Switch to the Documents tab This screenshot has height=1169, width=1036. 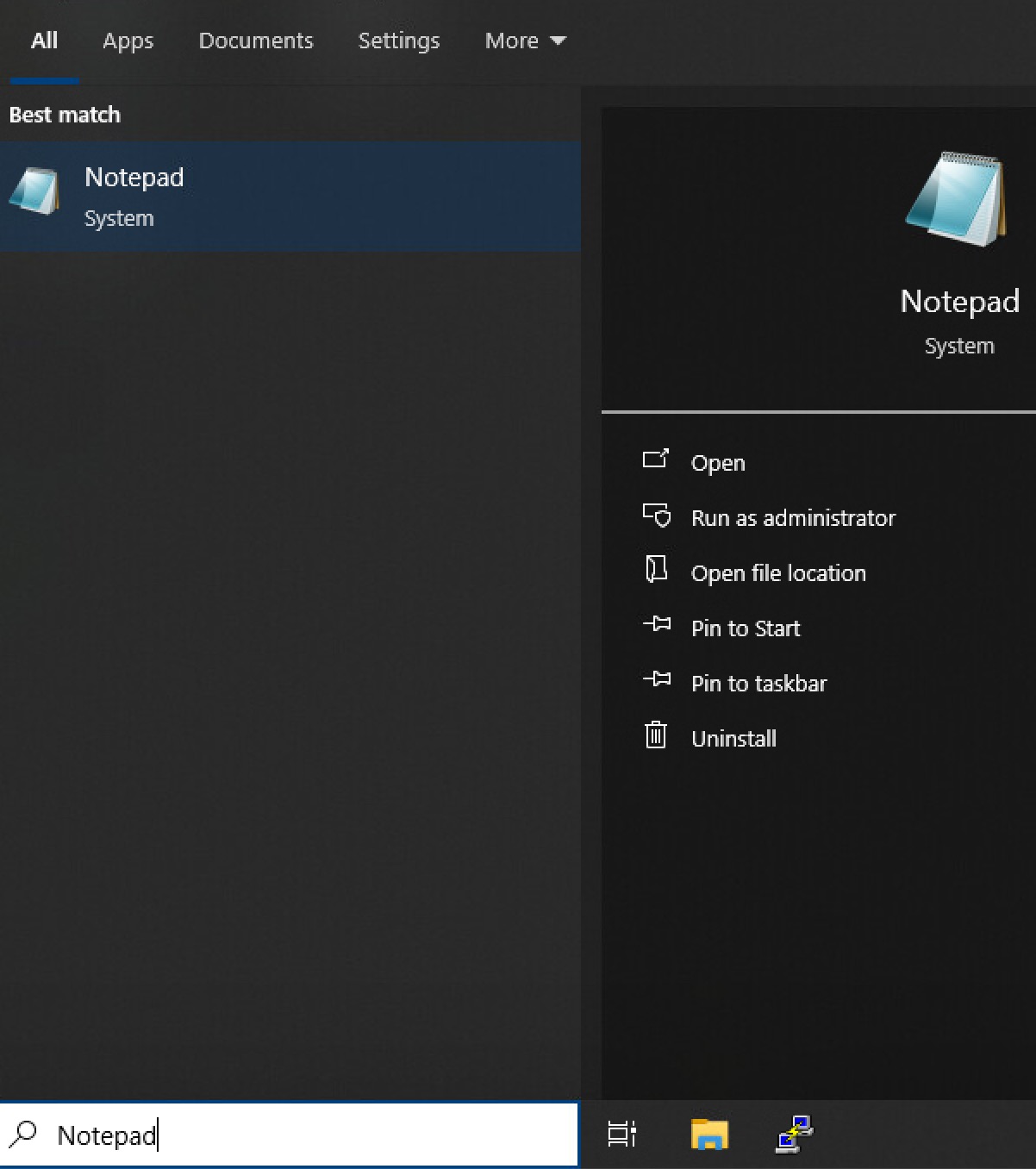[256, 41]
